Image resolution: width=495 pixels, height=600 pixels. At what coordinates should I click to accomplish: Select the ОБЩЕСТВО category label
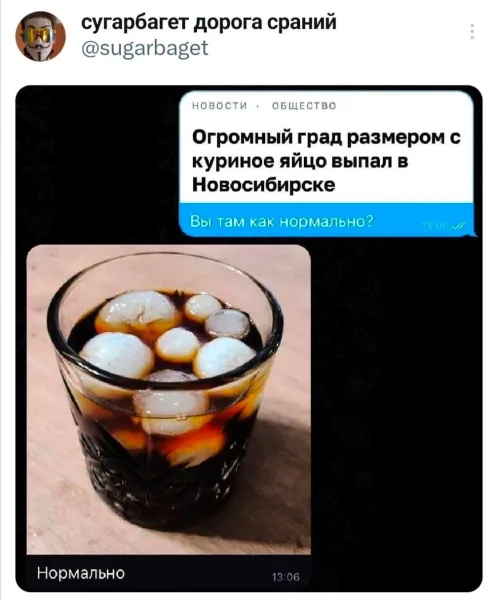point(304,106)
